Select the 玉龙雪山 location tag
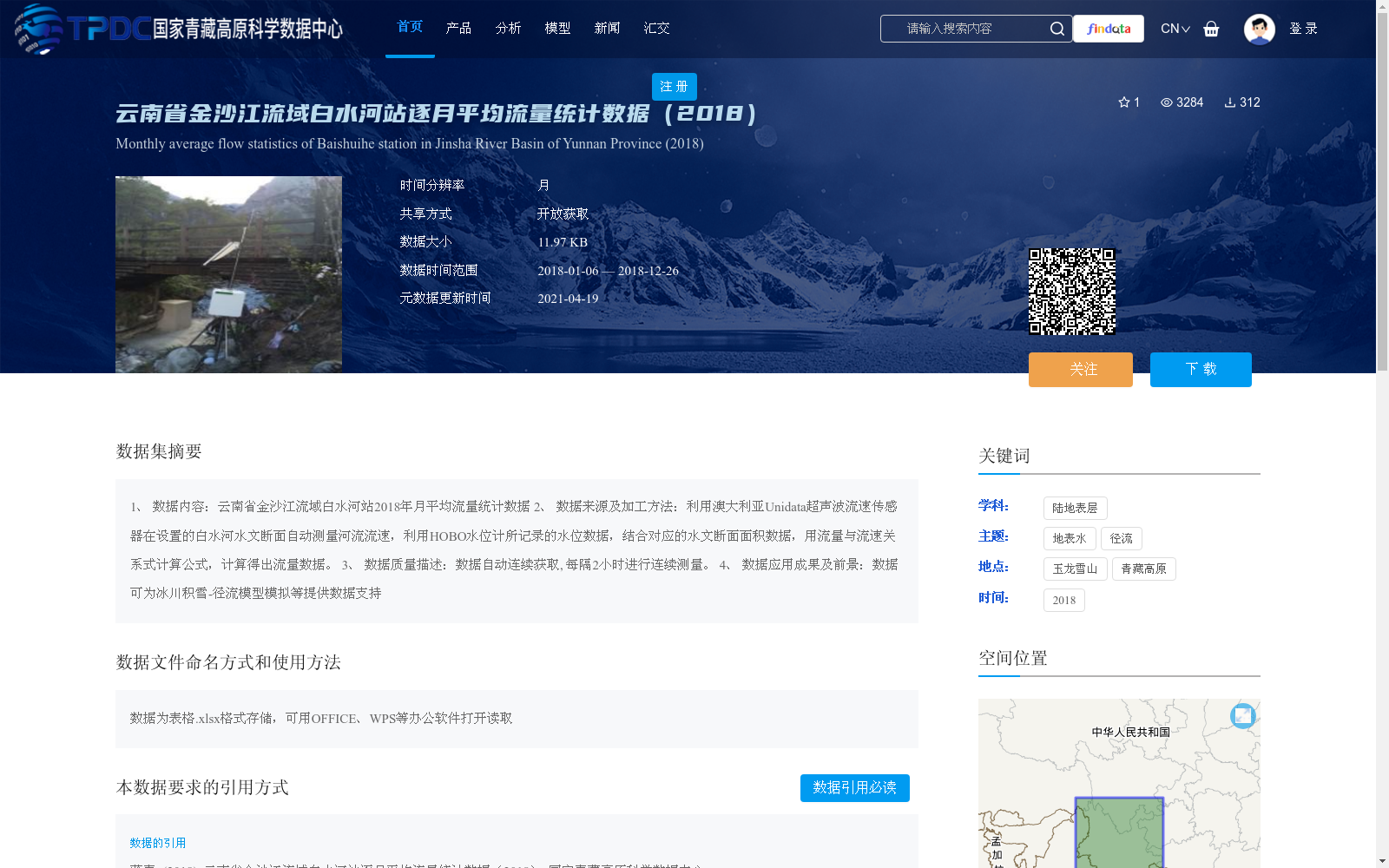The width and height of the screenshot is (1389, 868). point(1075,569)
